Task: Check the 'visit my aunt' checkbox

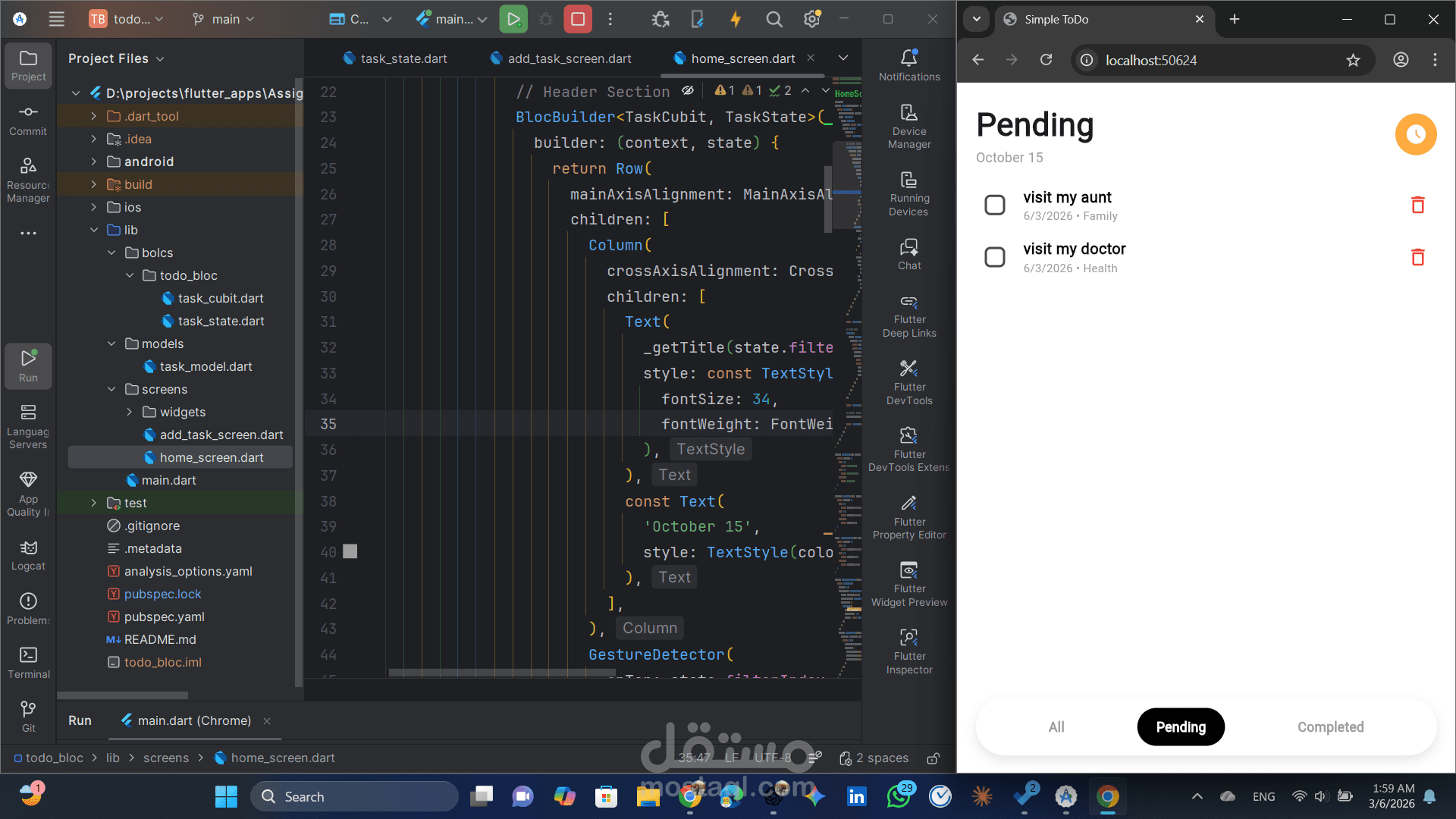Action: tap(994, 205)
